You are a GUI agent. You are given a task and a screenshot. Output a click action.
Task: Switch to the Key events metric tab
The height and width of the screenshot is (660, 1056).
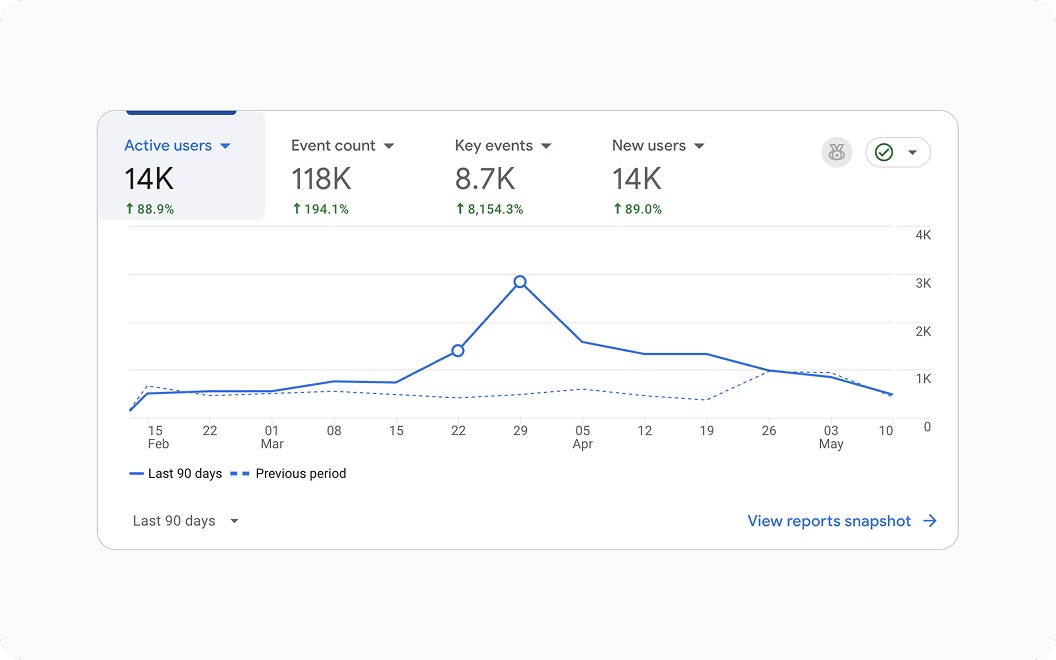(503, 176)
